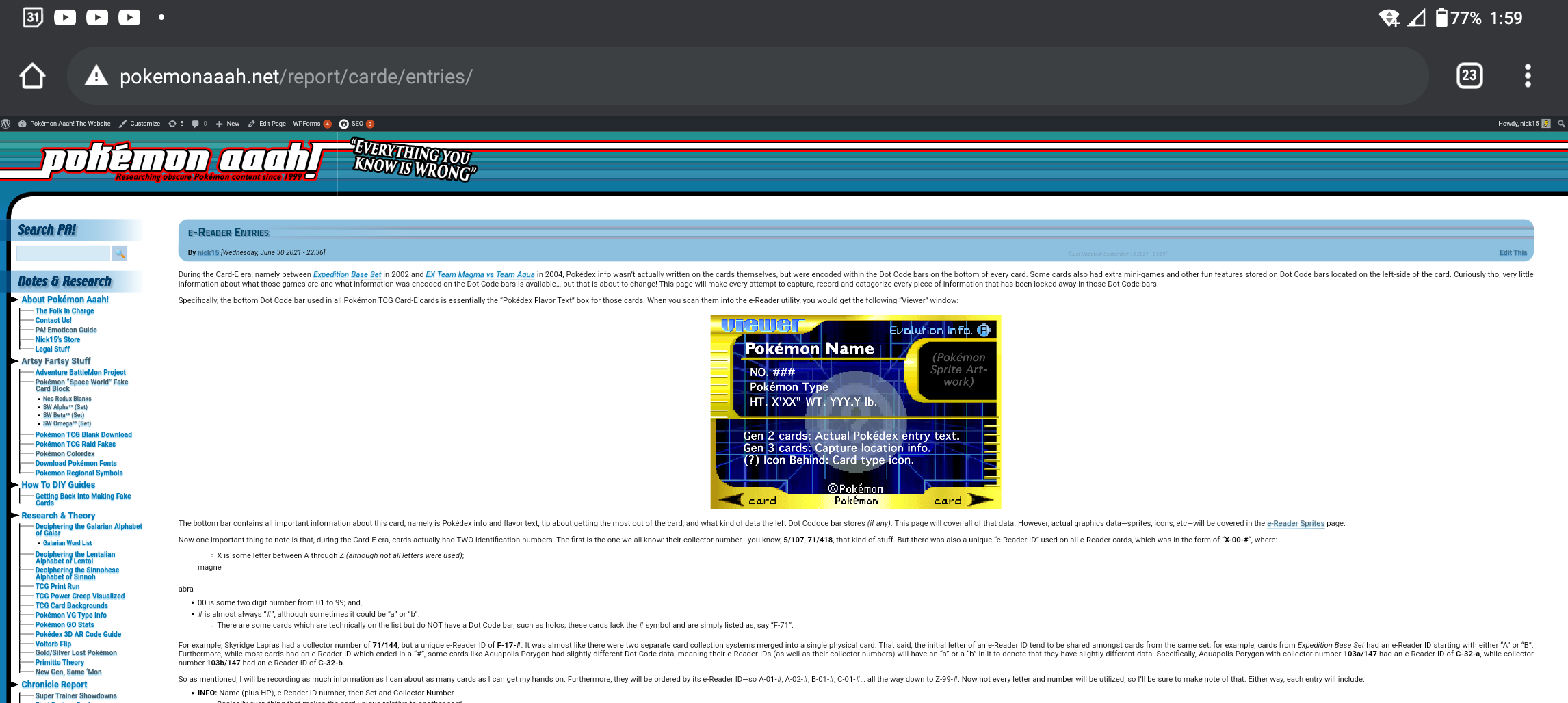This screenshot has height=703, width=1568.
Task: Collapse the Chronicle Report section arrow
Action: point(14,685)
